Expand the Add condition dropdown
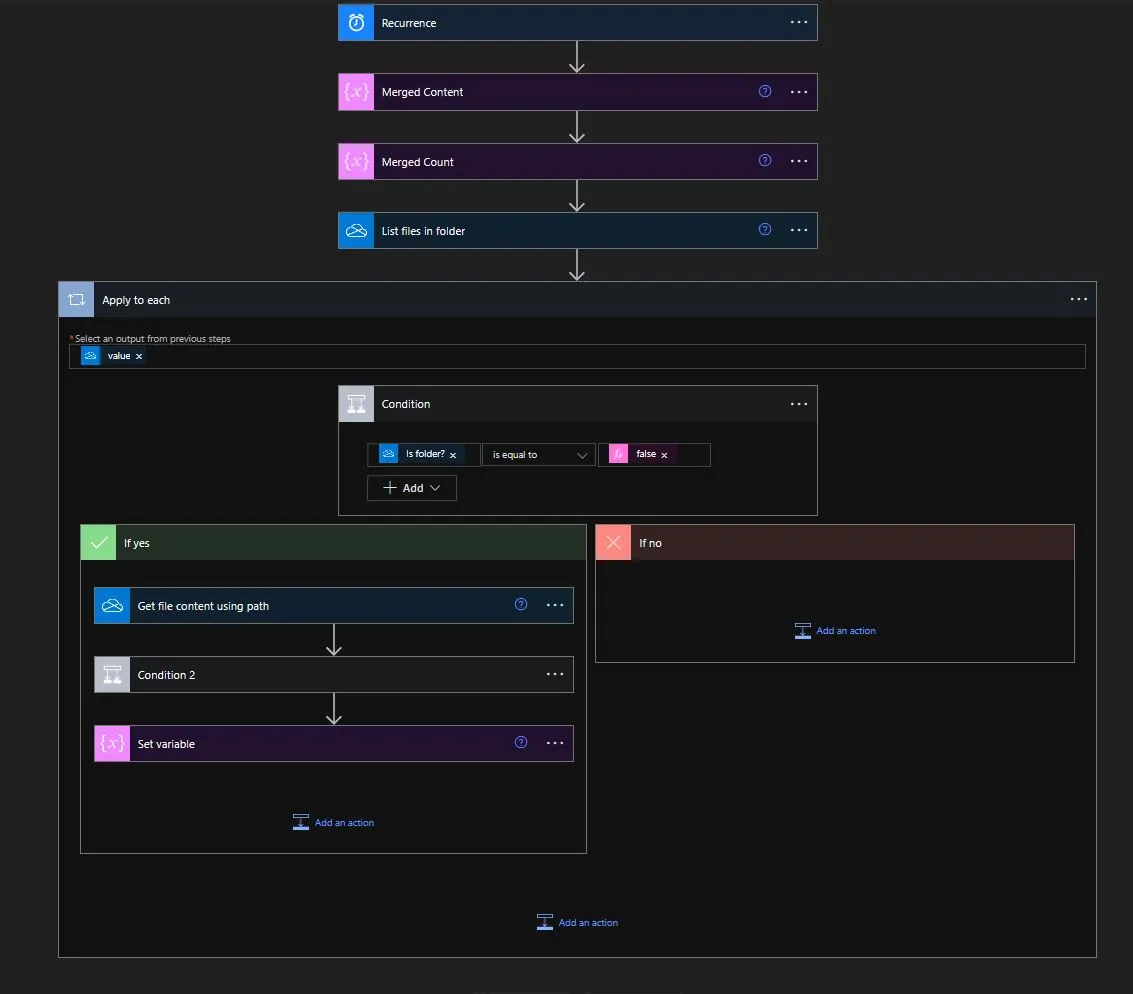 coord(411,488)
